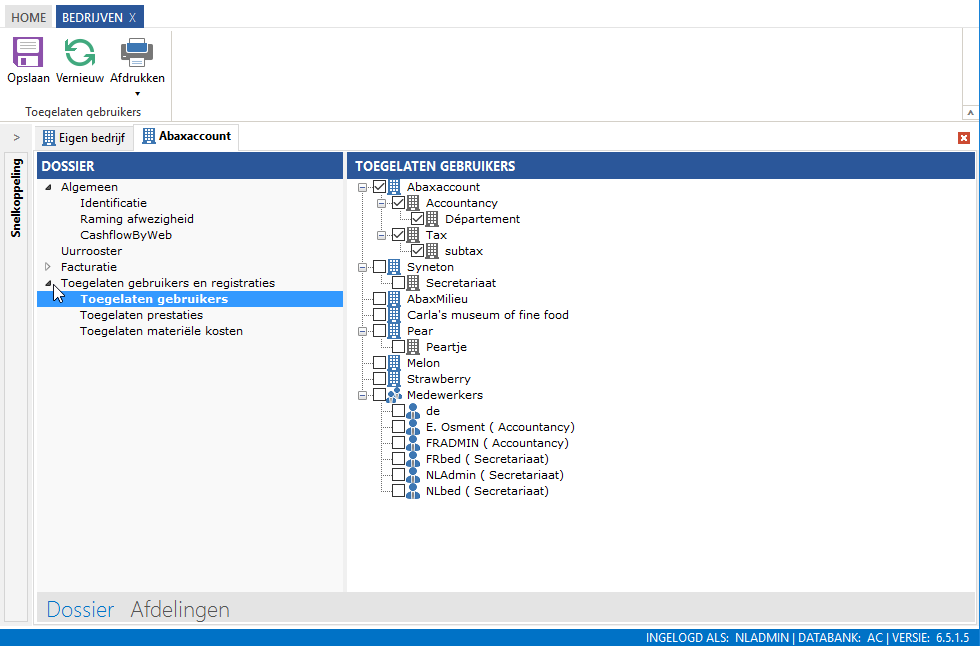Click the E. Osment user icon
This screenshot has width=980, height=646.
click(x=413, y=427)
